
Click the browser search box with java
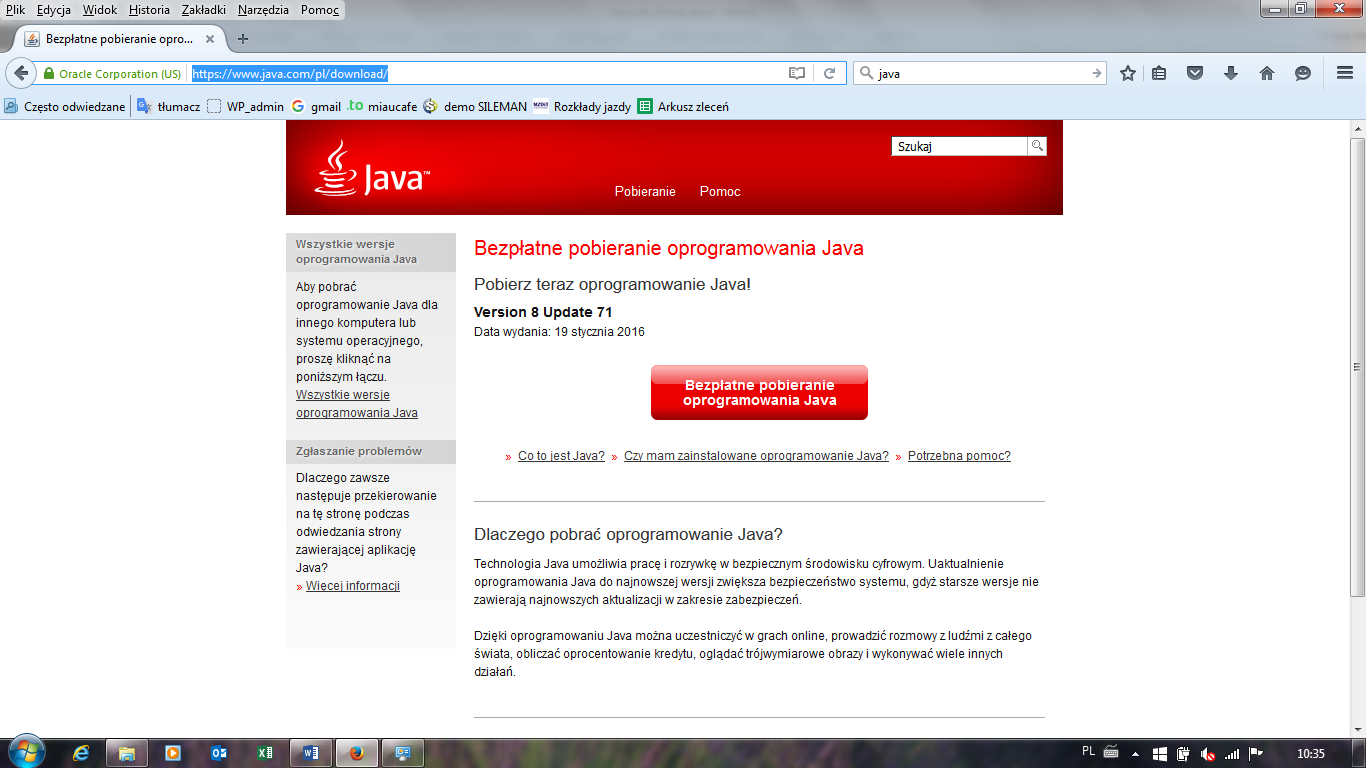(x=980, y=73)
